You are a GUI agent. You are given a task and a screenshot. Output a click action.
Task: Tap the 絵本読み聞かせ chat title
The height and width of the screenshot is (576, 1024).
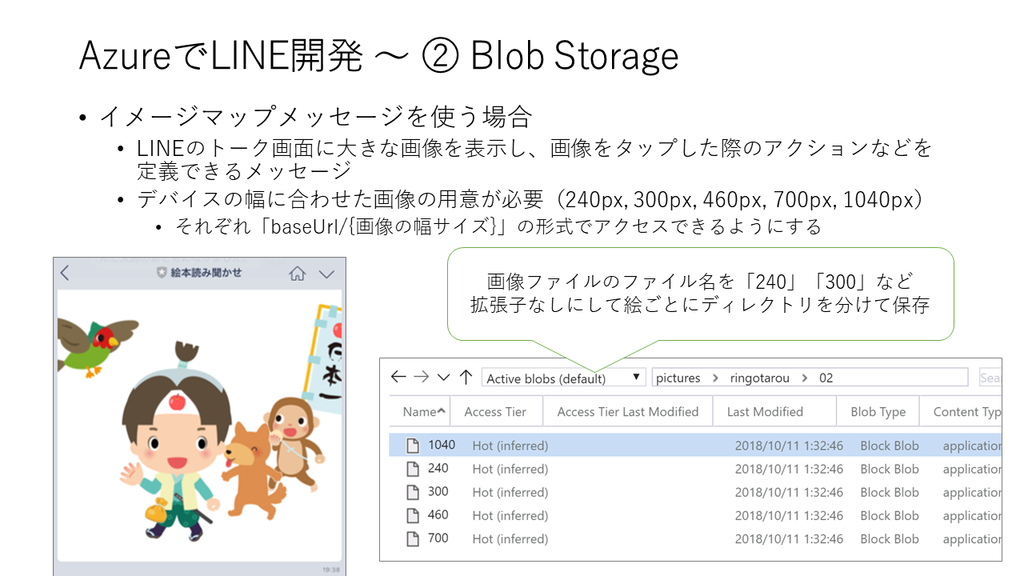point(206,273)
